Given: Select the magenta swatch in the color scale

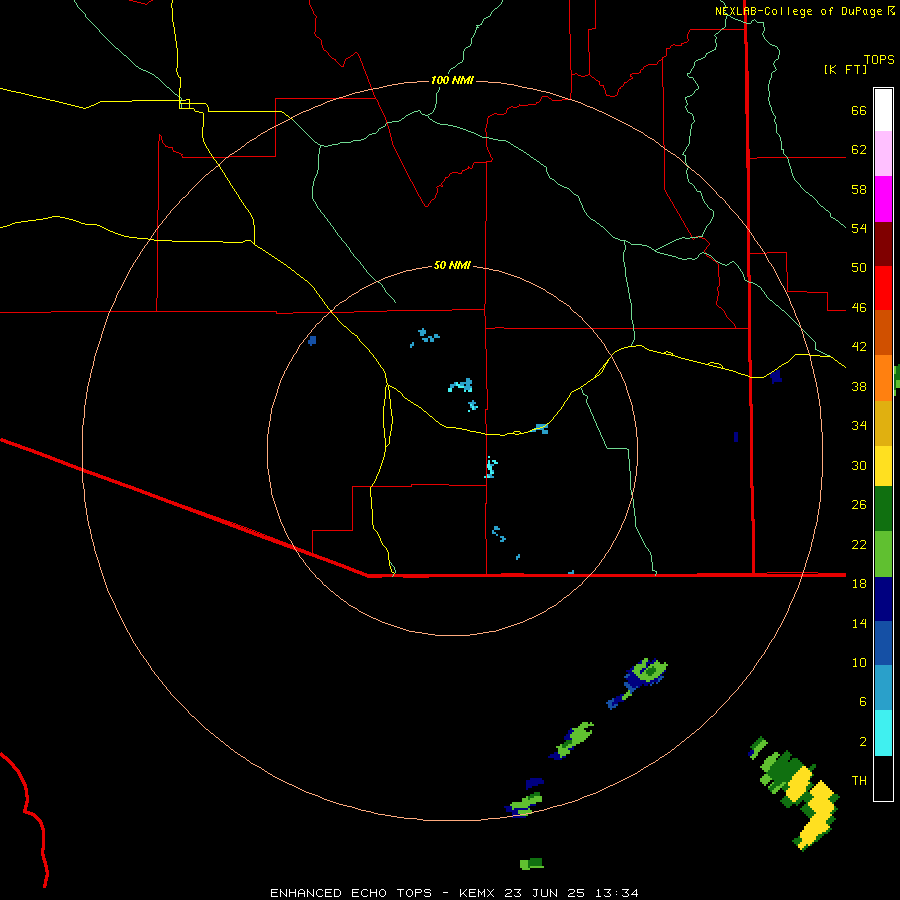Looking at the screenshot, I should coord(883,199).
